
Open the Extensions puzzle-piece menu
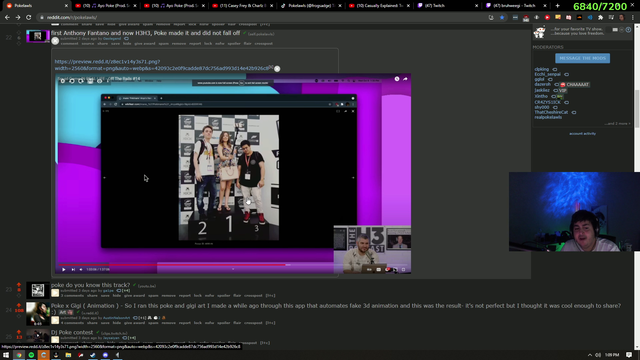click(600, 18)
